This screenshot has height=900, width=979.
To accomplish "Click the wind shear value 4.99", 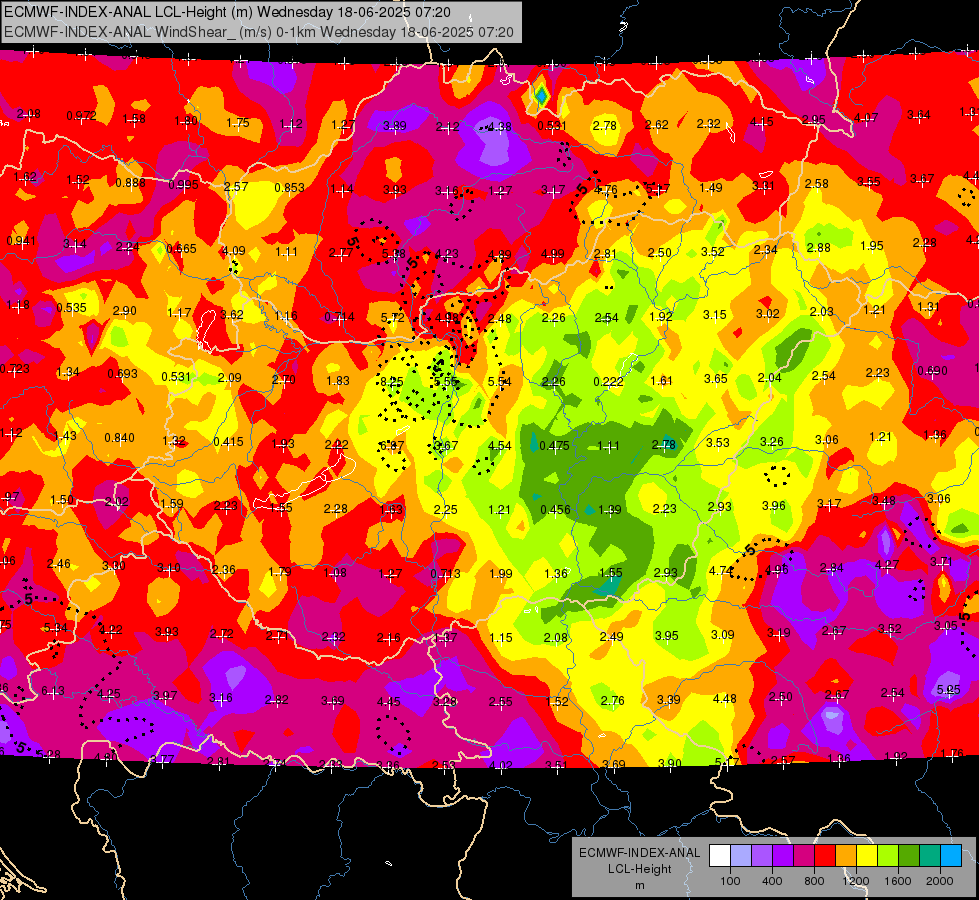I will click(553, 254).
